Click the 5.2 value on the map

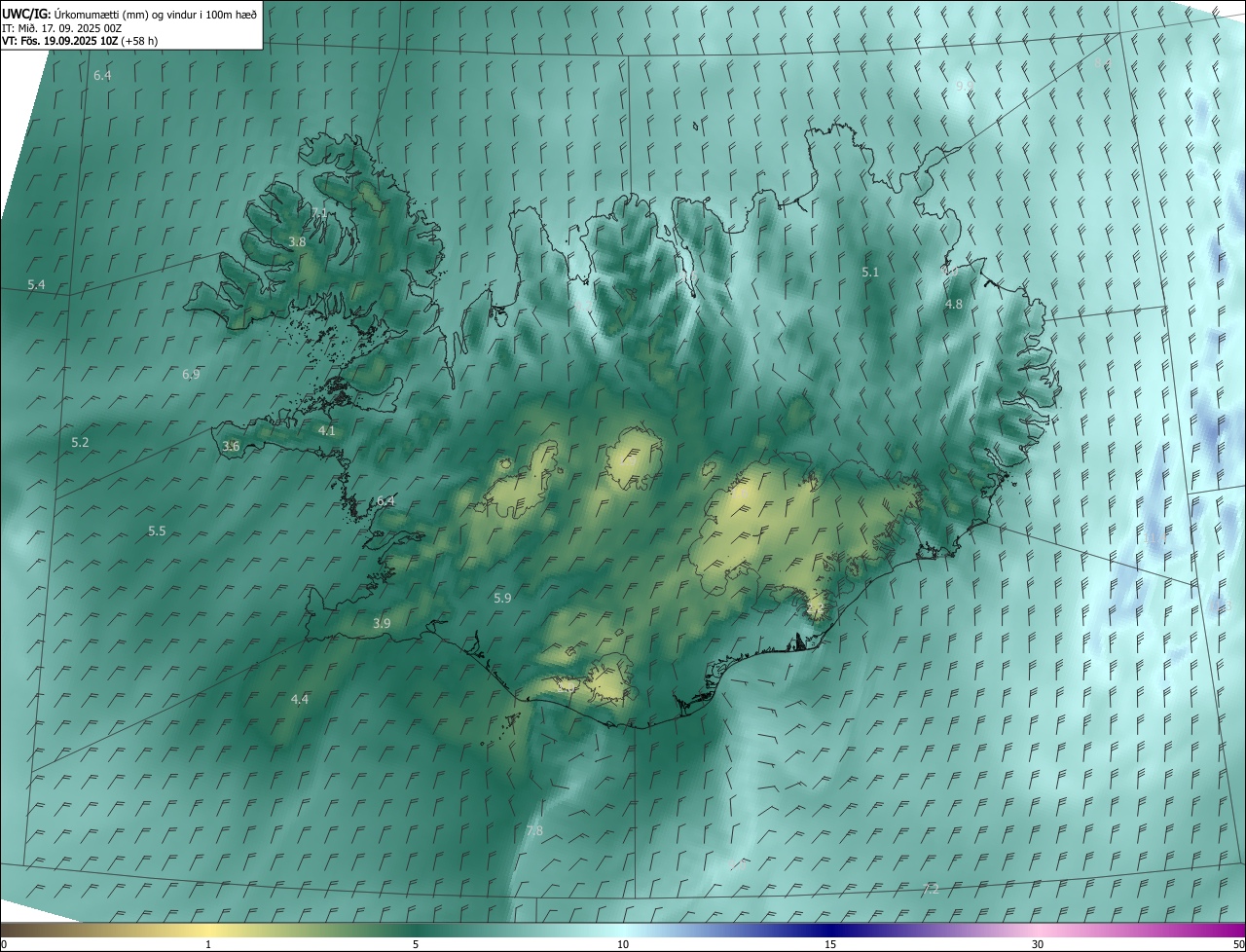click(80, 443)
